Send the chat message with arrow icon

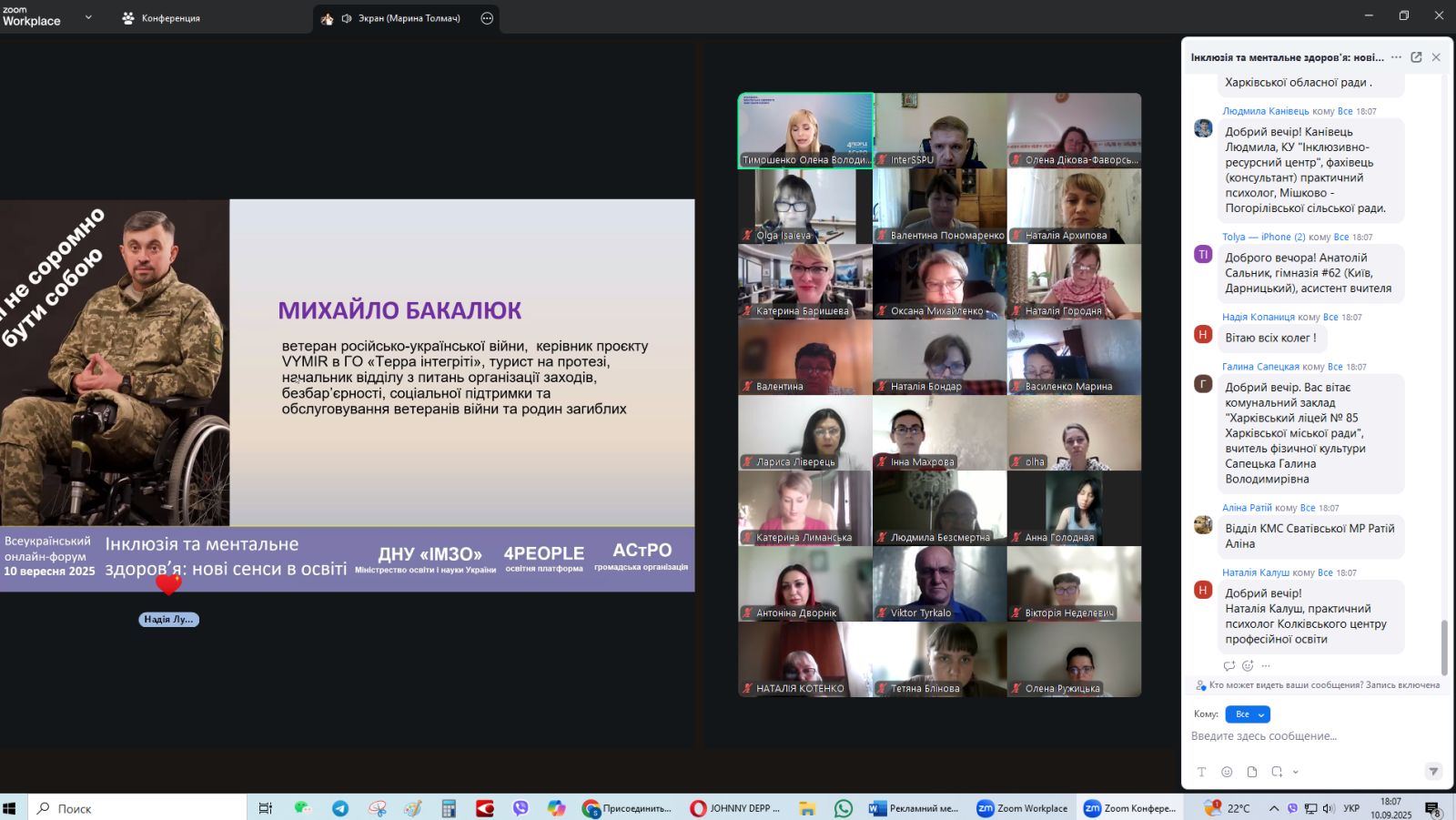[x=1433, y=771]
